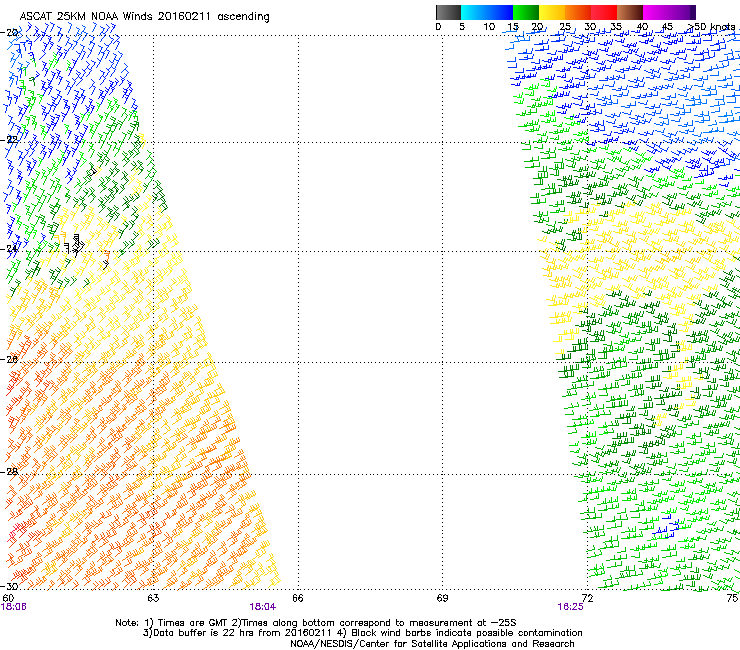Click the legend label 25 under color bar

click(565, 26)
